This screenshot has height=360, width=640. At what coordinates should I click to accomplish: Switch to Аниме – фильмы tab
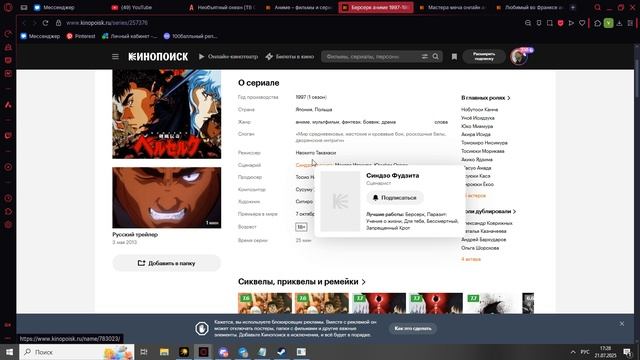click(299, 7)
